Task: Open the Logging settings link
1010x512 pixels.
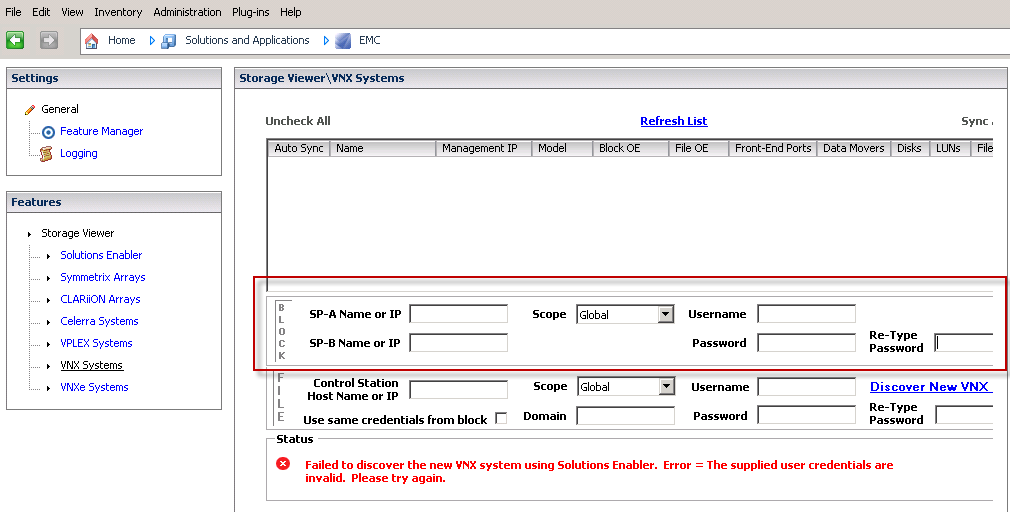Action: coord(79,153)
